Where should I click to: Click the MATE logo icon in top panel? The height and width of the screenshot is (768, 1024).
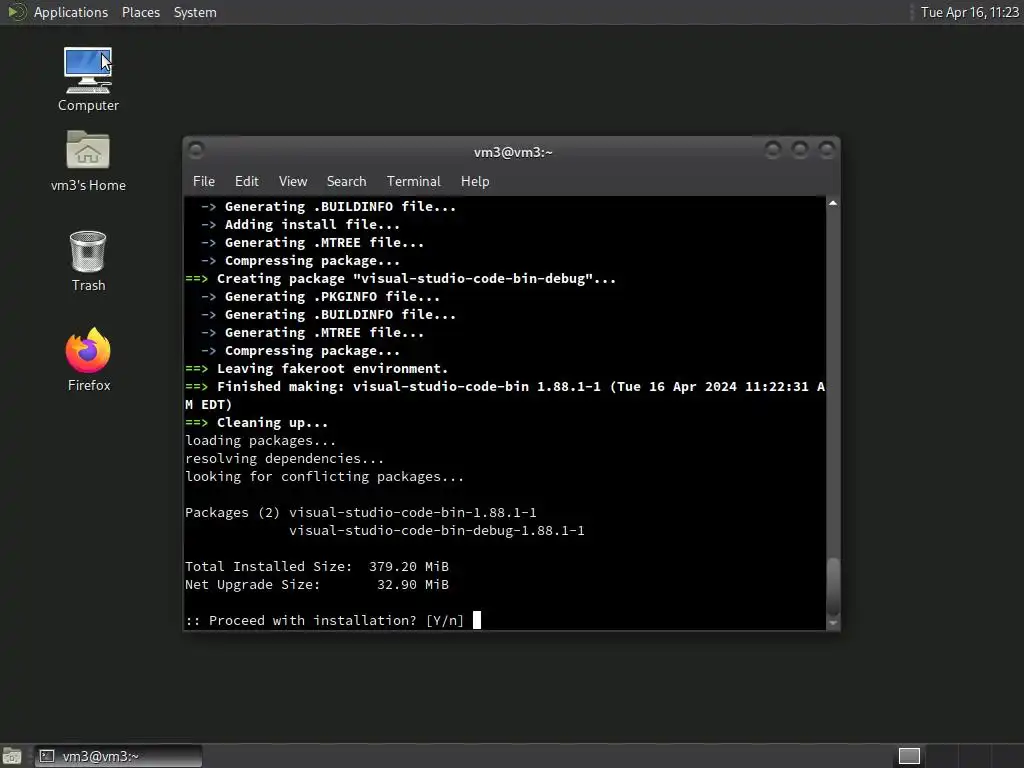pyautogui.click(x=16, y=12)
